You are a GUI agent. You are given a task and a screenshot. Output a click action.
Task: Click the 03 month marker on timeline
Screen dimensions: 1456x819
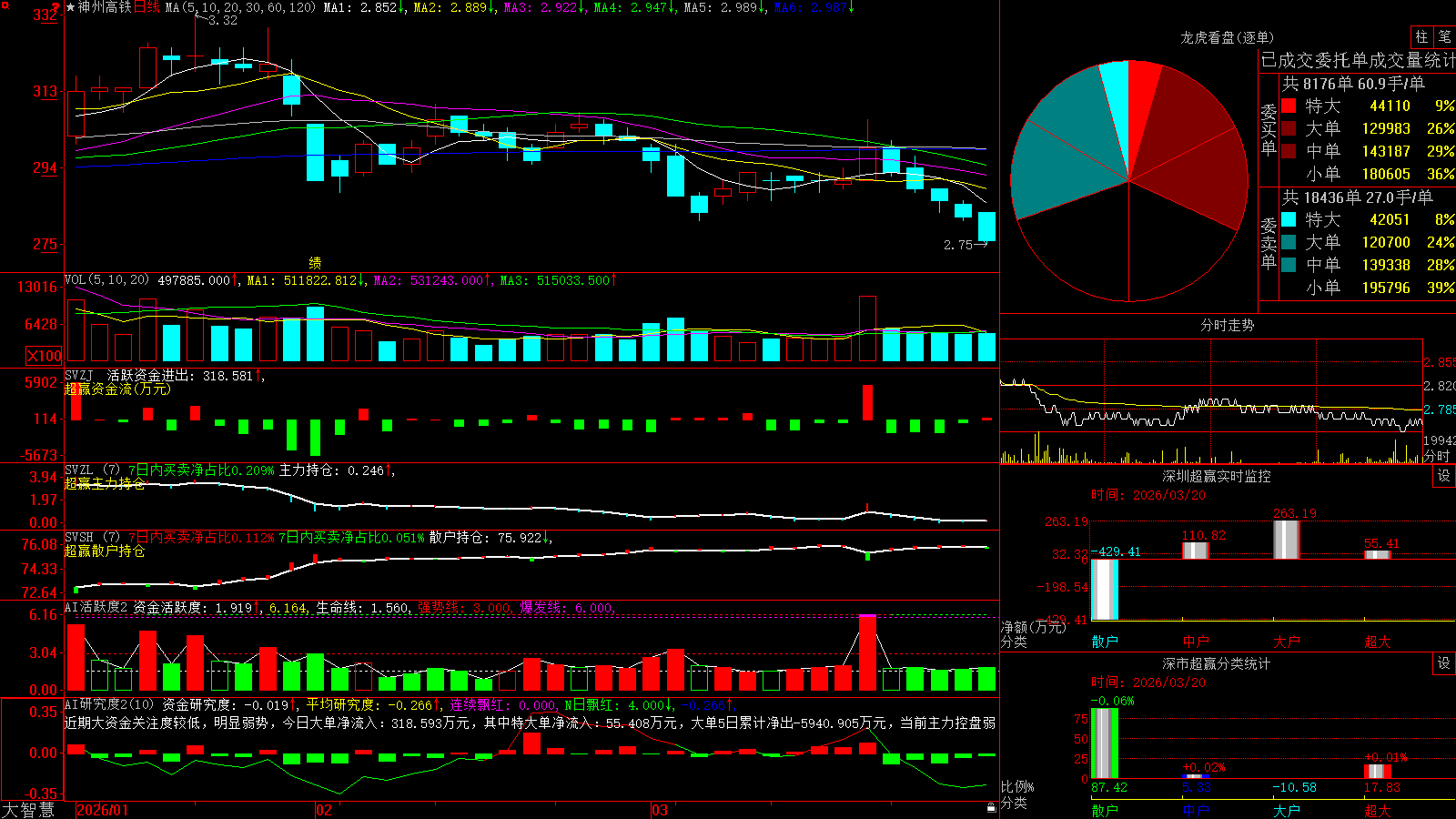(x=660, y=810)
